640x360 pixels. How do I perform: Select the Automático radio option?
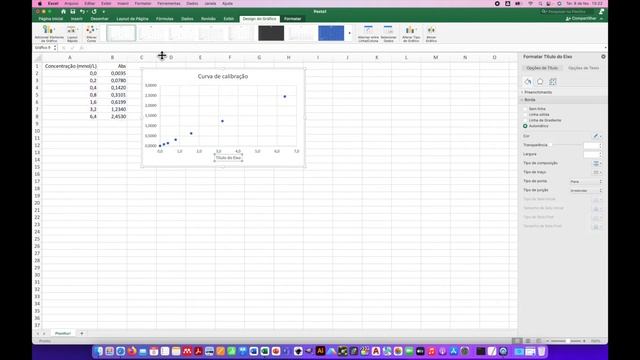pos(525,126)
